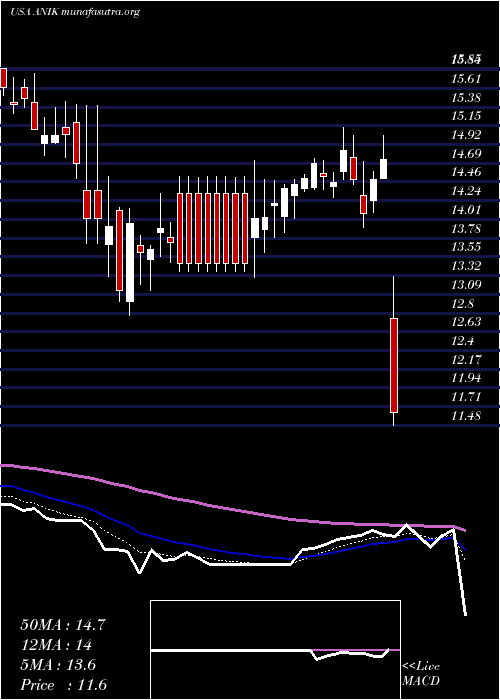Click the 14.92 price axis label

(x=466, y=135)
